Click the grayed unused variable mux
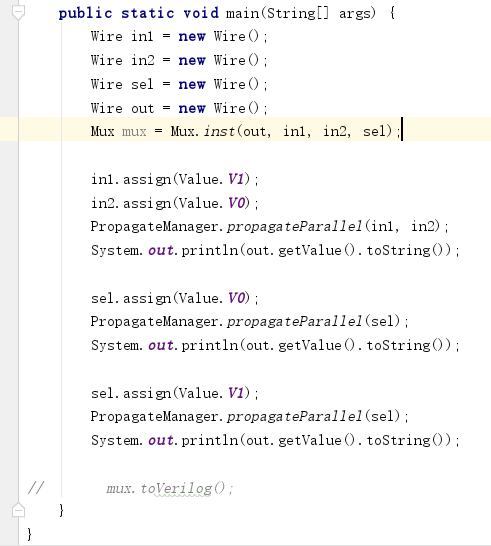This screenshot has width=491, height=546. point(134,132)
